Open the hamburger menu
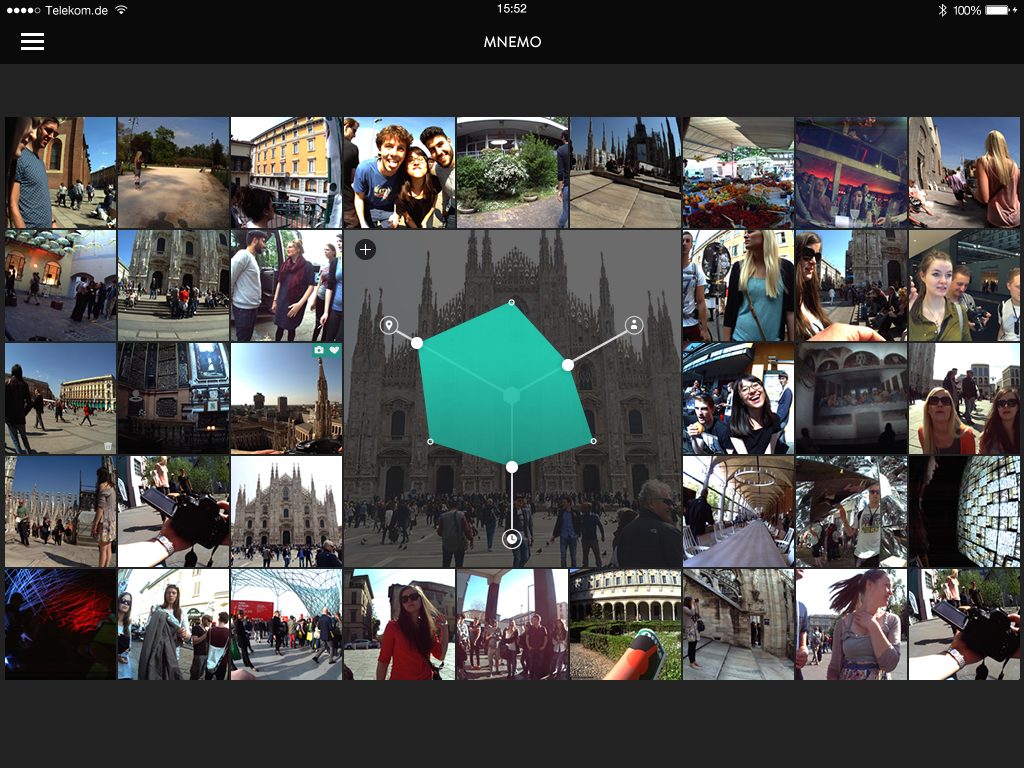Screen dimensions: 1024x768 click(32, 42)
